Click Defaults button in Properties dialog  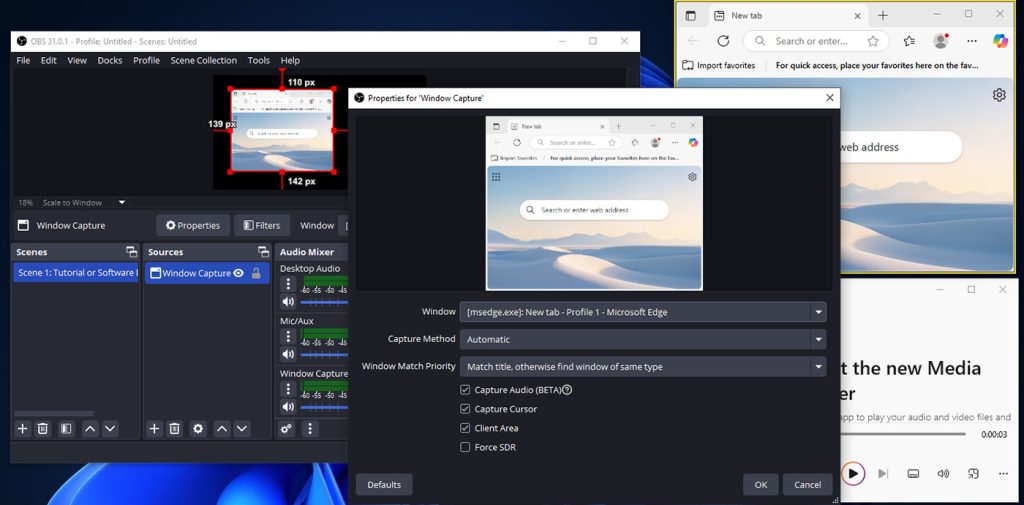(x=384, y=485)
